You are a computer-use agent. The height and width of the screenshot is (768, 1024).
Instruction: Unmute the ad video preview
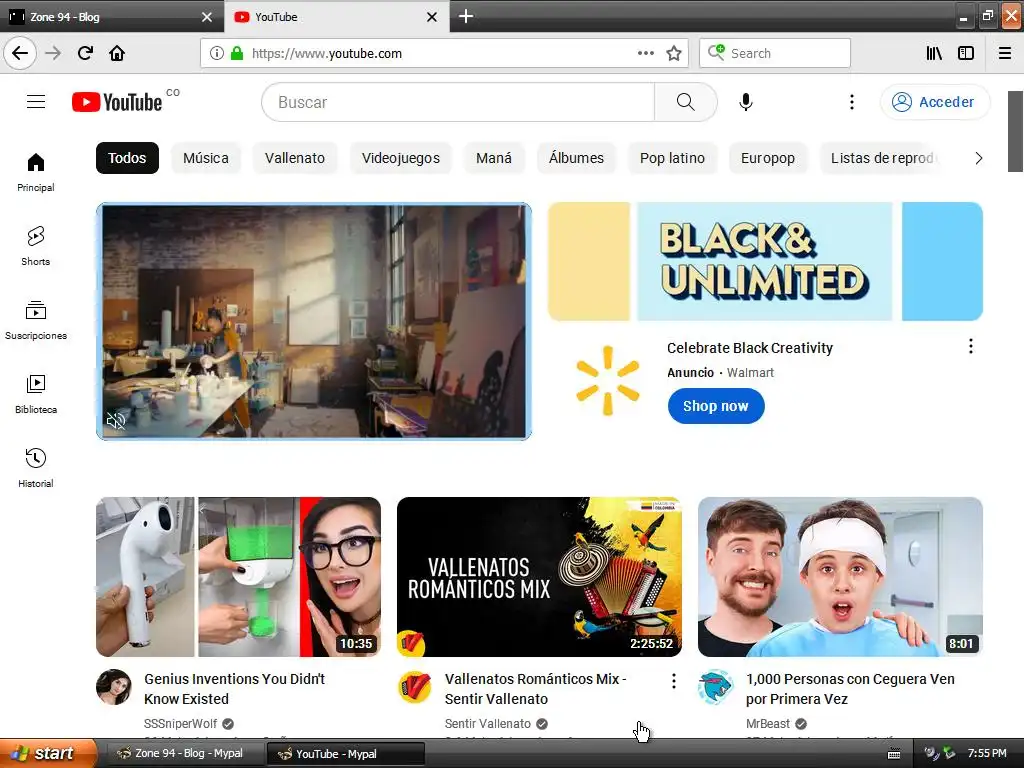(x=116, y=421)
